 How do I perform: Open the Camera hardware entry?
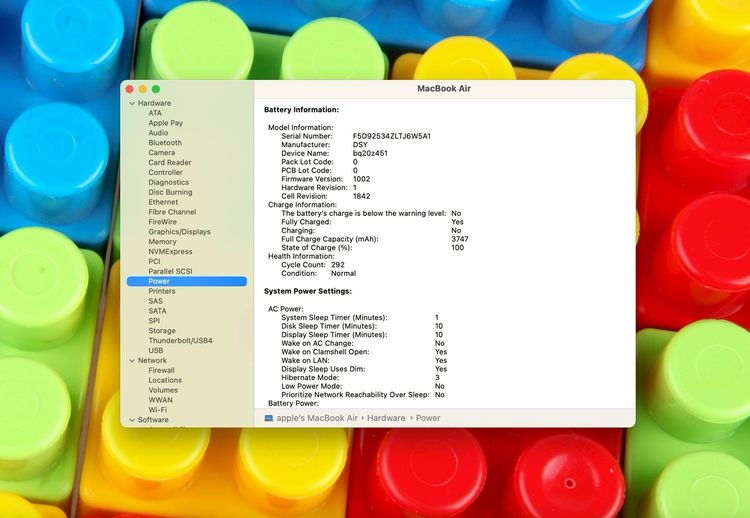pos(162,153)
